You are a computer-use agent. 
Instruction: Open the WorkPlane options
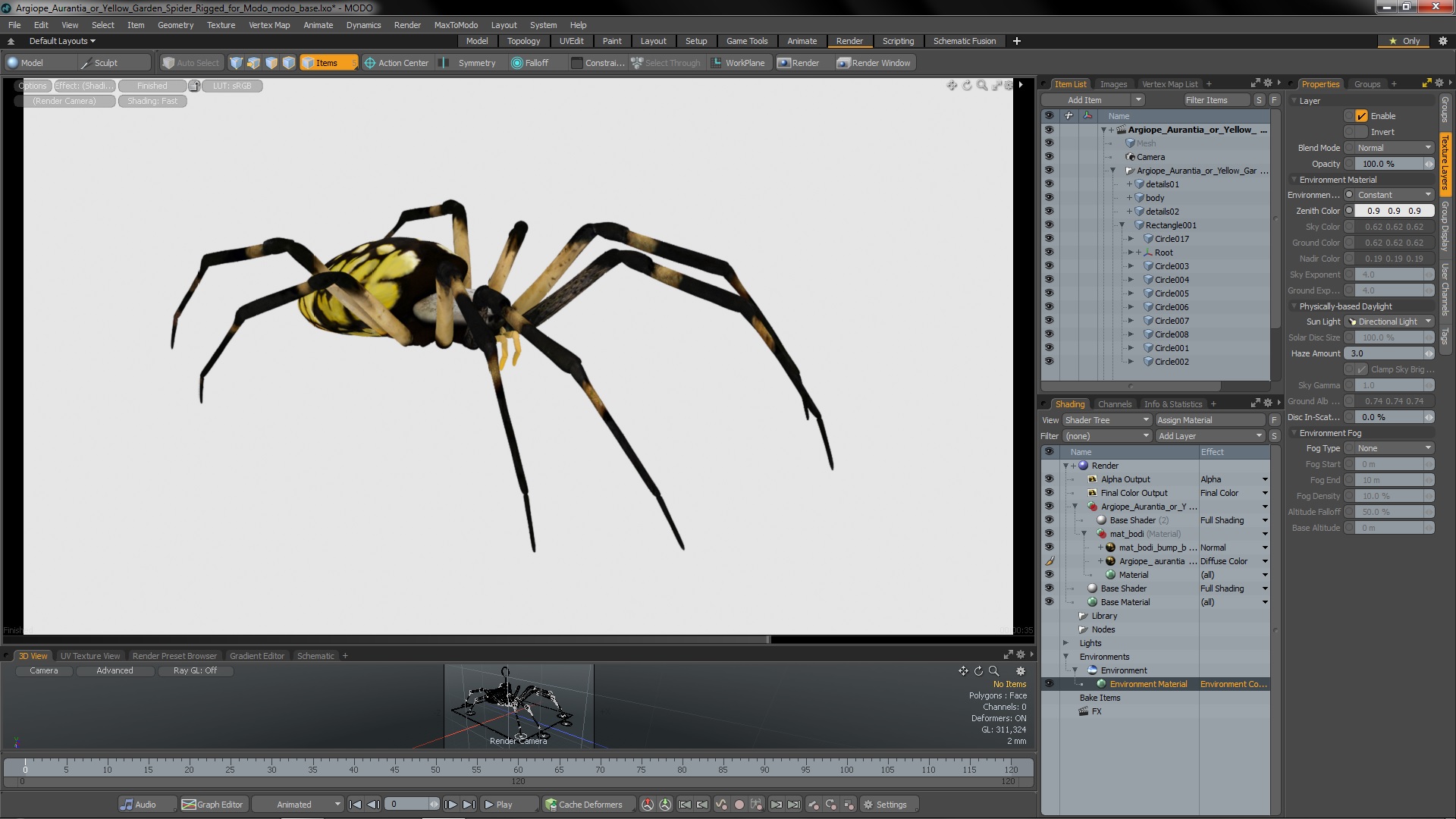[738, 63]
